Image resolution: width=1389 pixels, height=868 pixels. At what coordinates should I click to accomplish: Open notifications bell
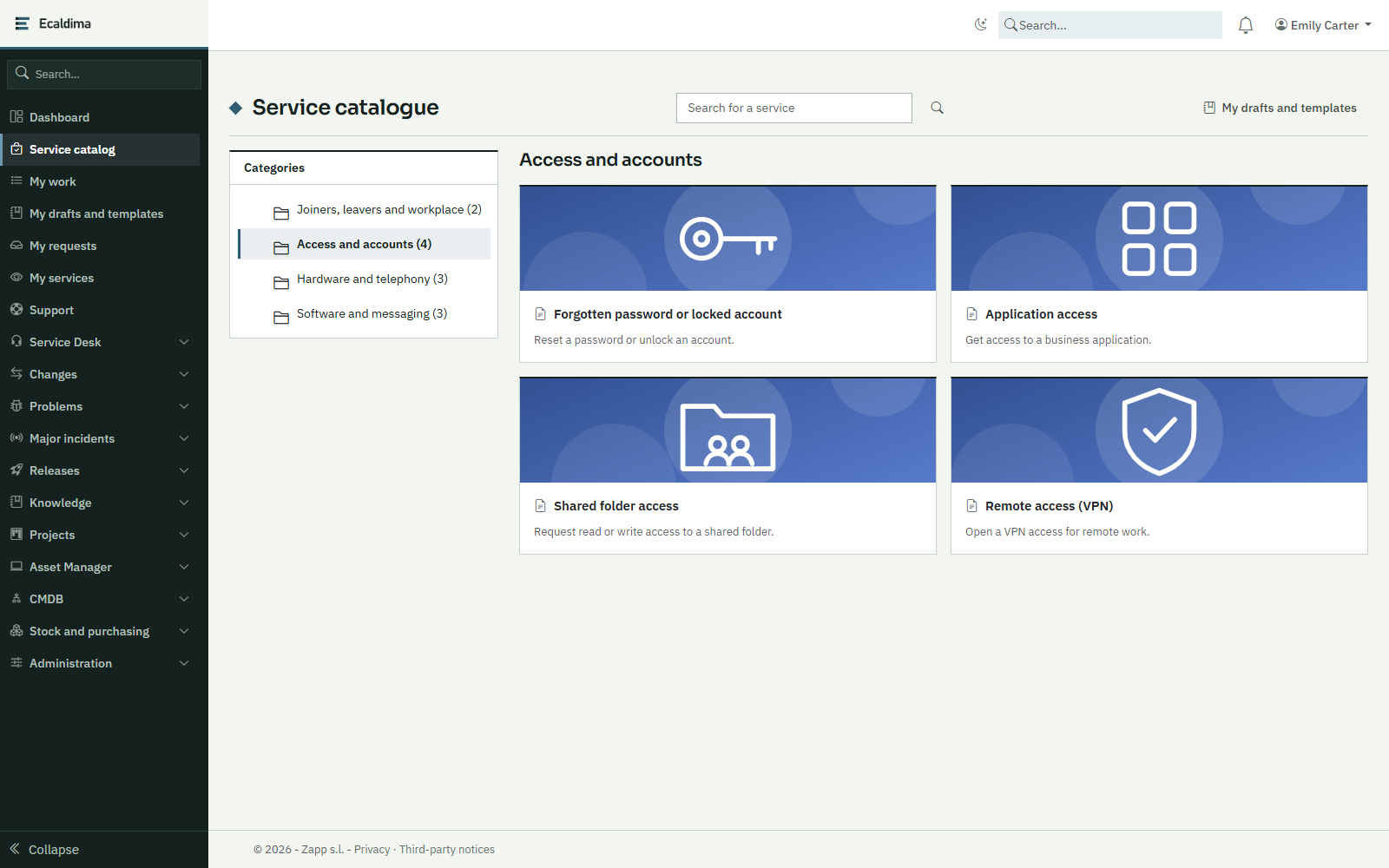pyautogui.click(x=1246, y=25)
